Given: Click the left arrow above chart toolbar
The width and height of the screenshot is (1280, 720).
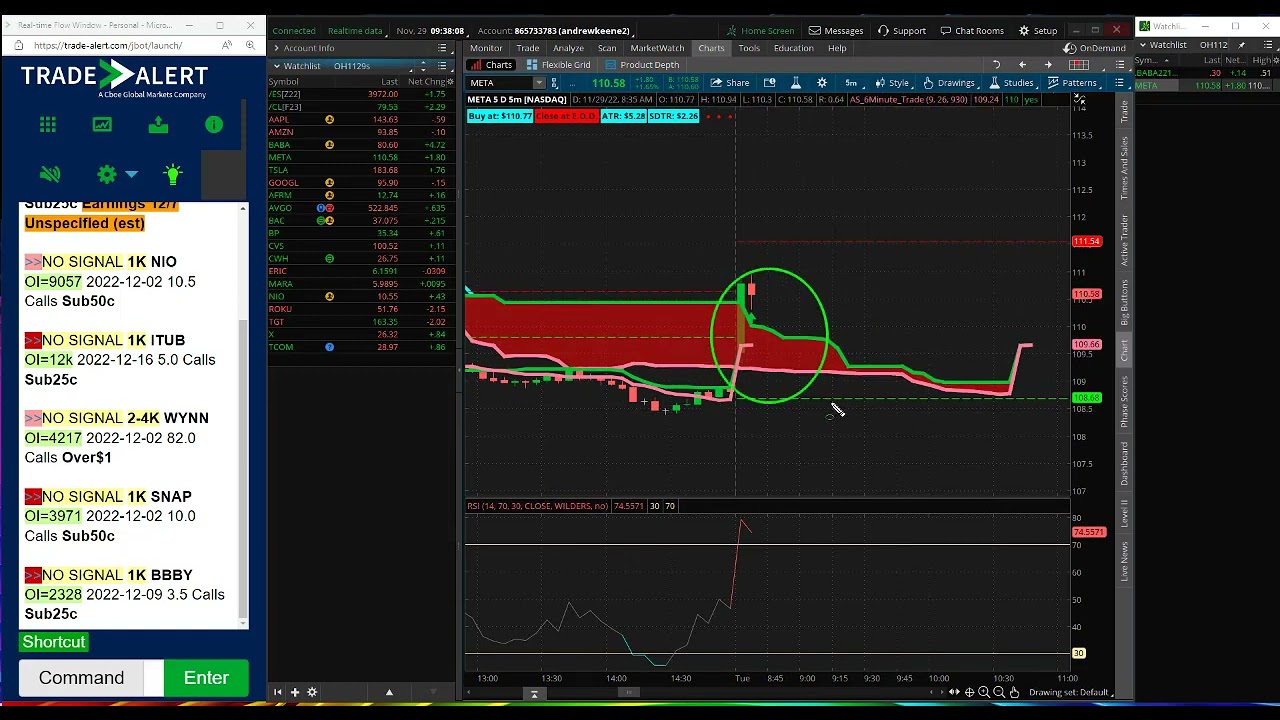Looking at the screenshot, I should 1022,65.
